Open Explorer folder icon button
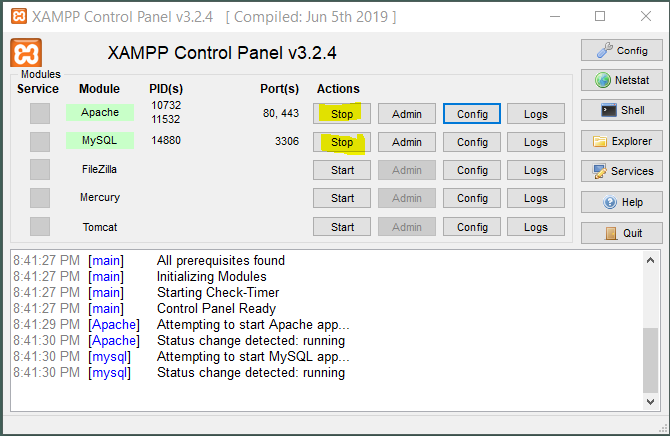 [621, 141]
